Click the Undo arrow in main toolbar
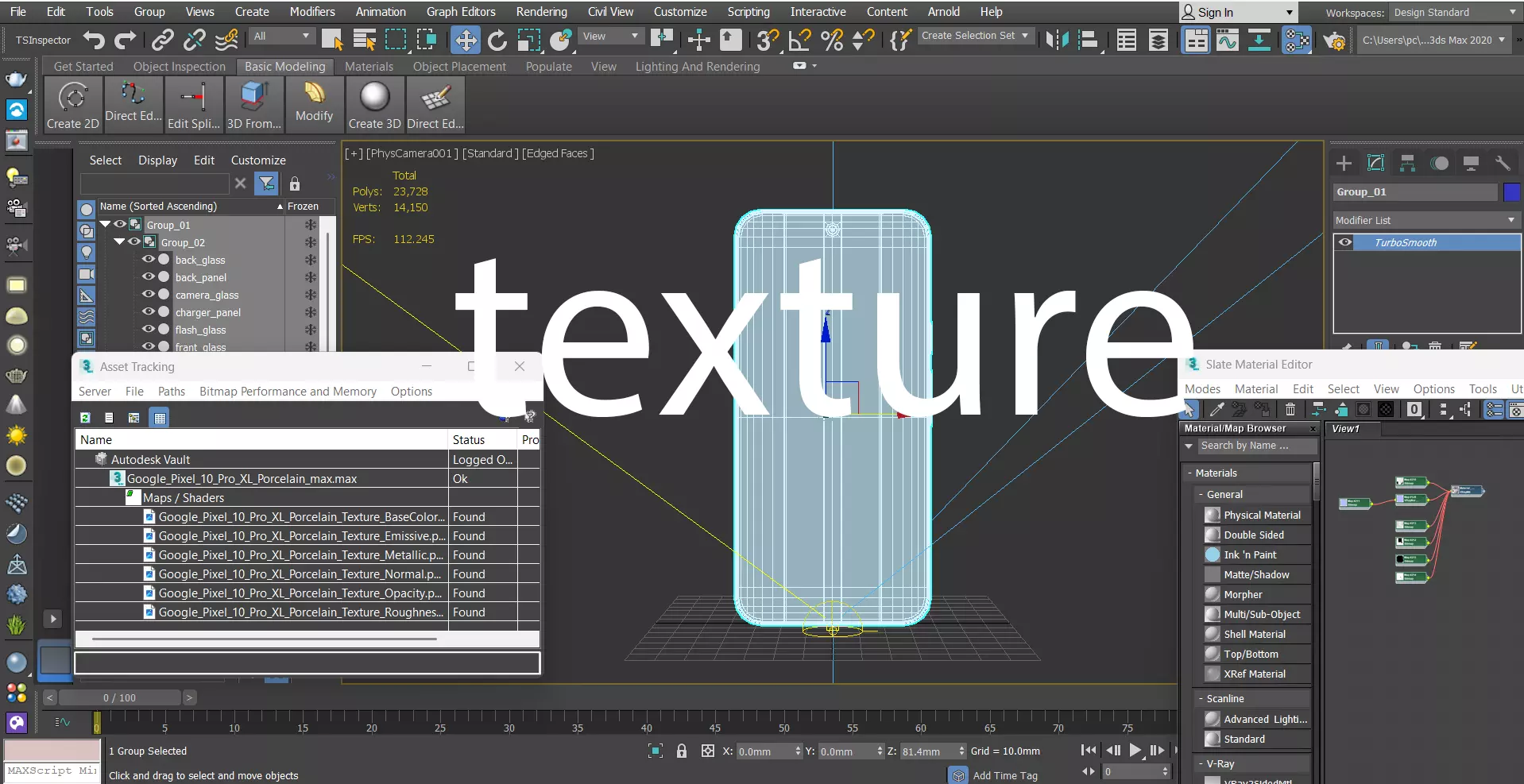The image size is (1524, 784). 94,40
